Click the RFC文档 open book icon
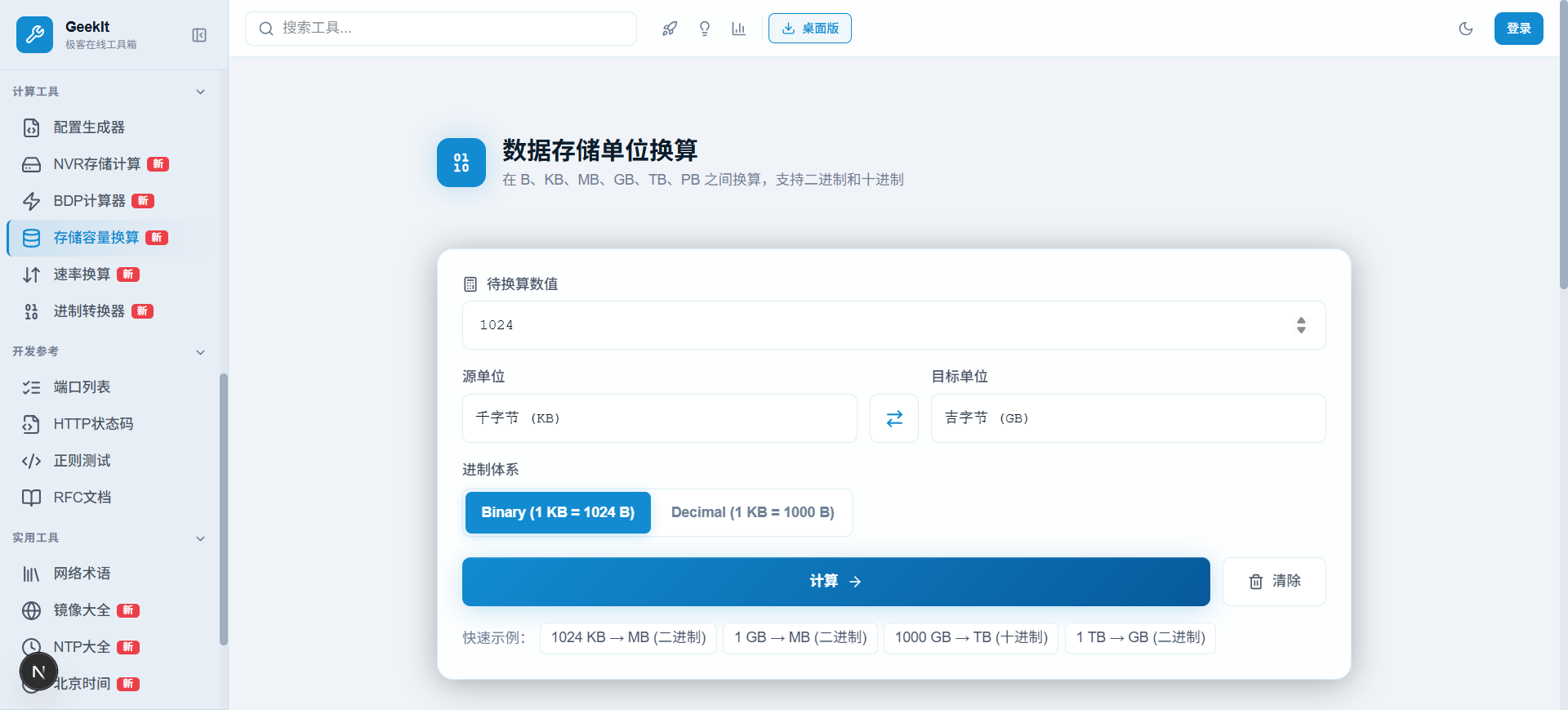The width and height of the screenshot is (1568, 710). pyautogui.click(x=31, y=498)
